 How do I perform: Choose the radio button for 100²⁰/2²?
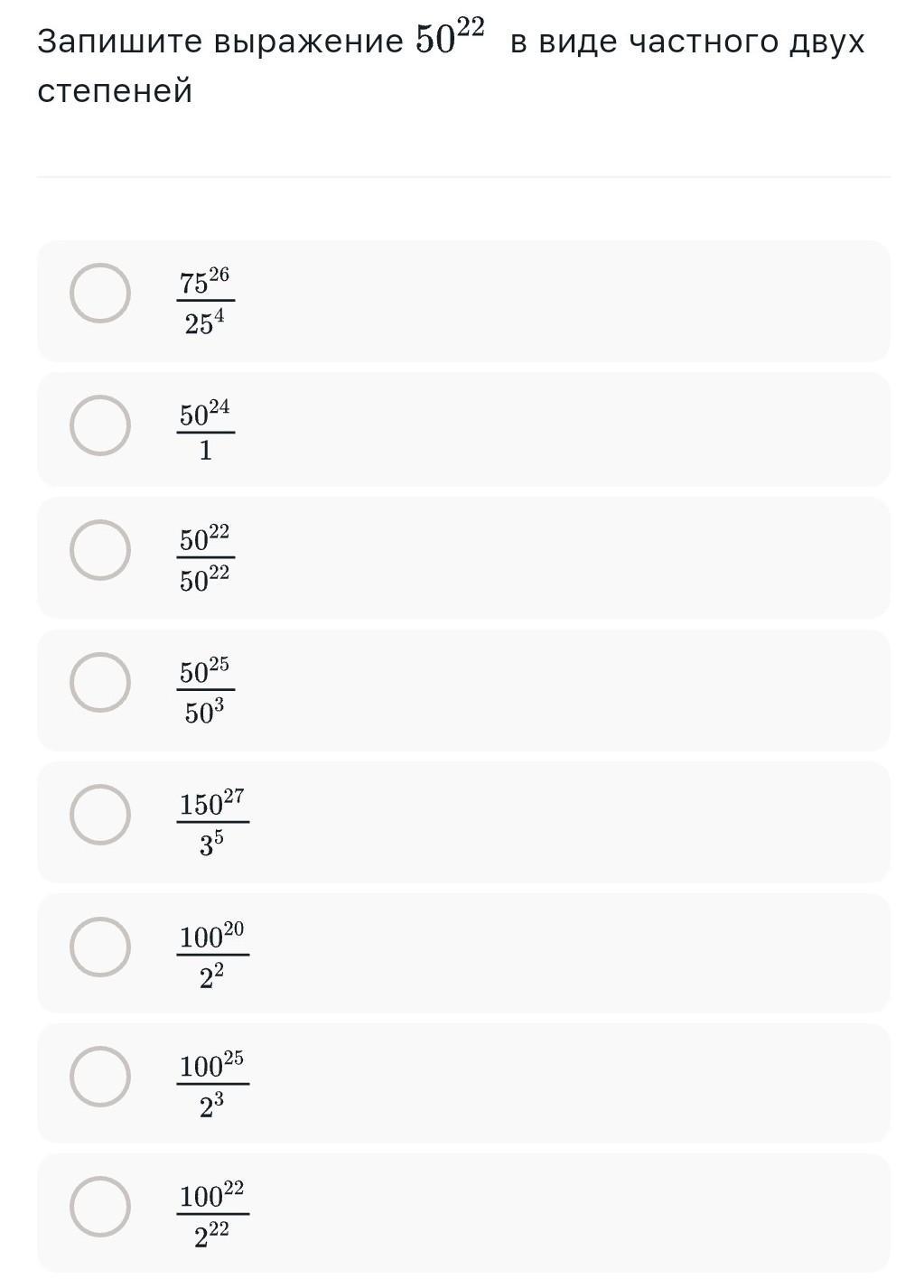tap(100, 947)
